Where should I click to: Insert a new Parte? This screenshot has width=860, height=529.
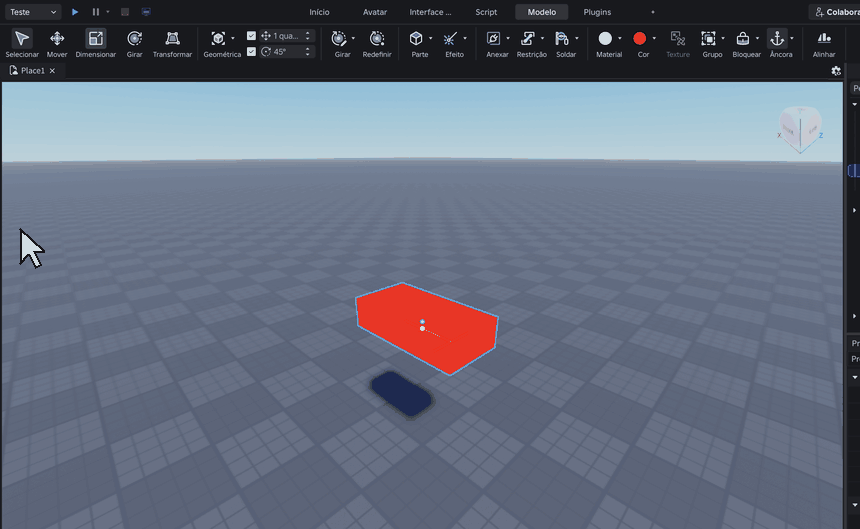coord(416,38)
